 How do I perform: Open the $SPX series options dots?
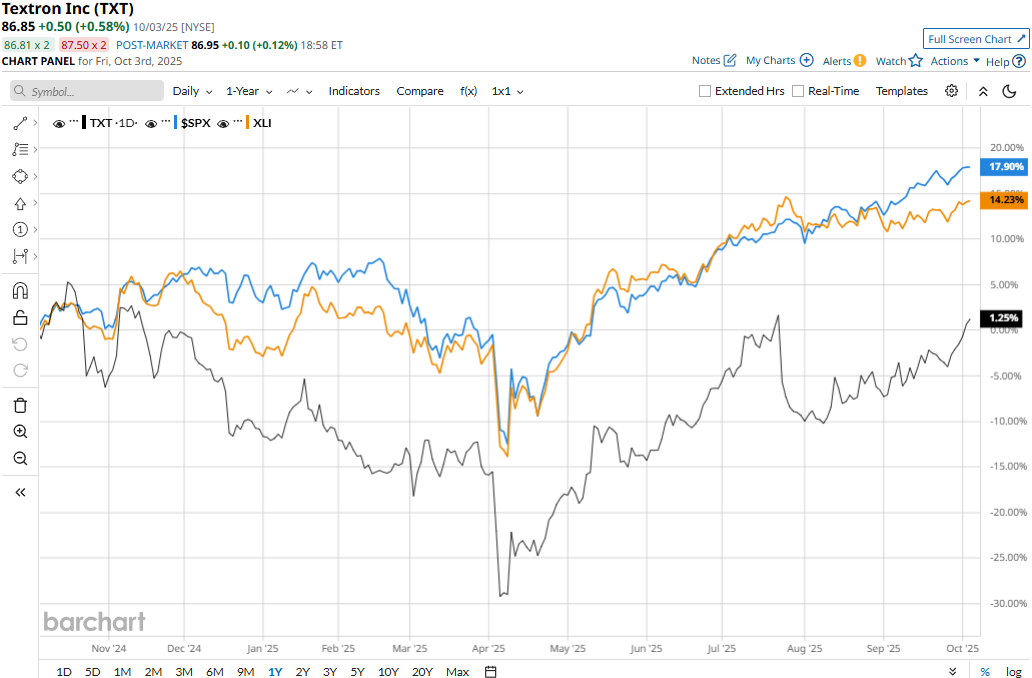[166, 122]
